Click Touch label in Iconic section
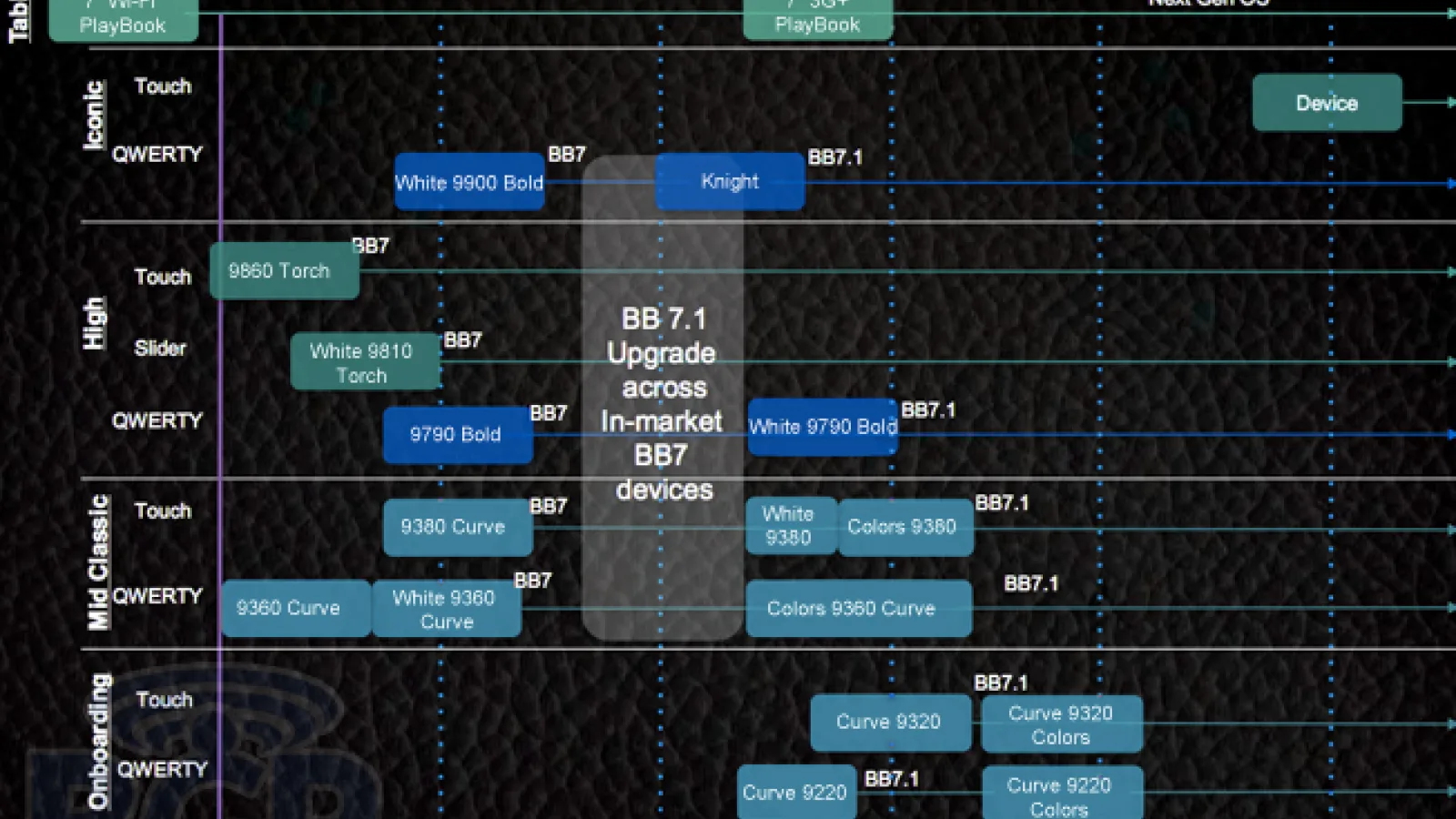The image size is (1456, 819). coord(163,86)
